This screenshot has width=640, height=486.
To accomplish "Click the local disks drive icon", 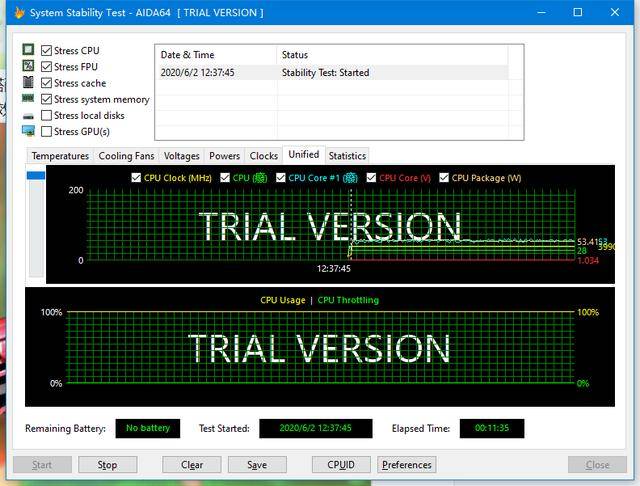I will click(x=28, y=117).
